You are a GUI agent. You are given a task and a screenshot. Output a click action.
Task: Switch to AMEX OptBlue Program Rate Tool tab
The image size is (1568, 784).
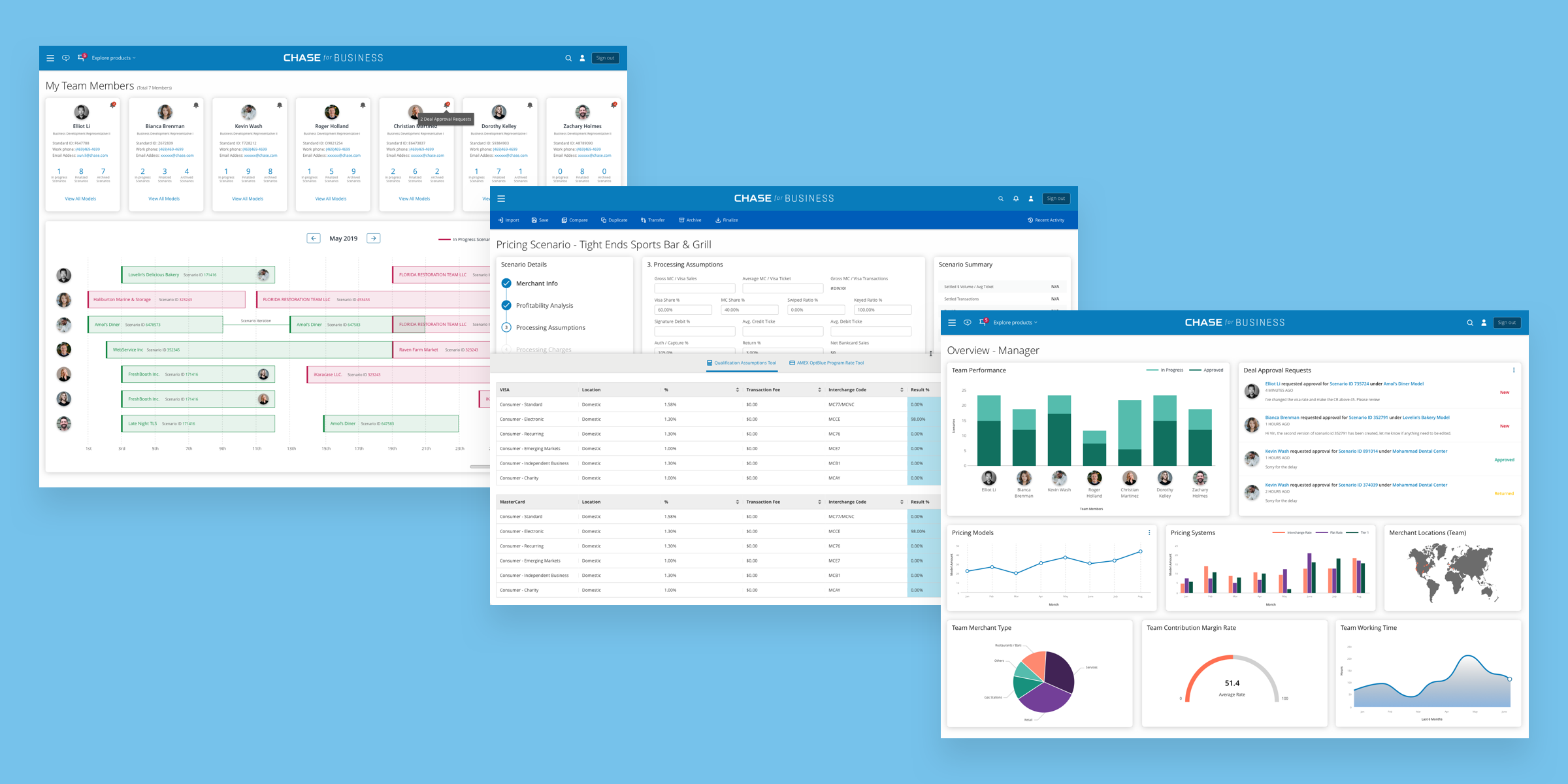pos(826,363)
